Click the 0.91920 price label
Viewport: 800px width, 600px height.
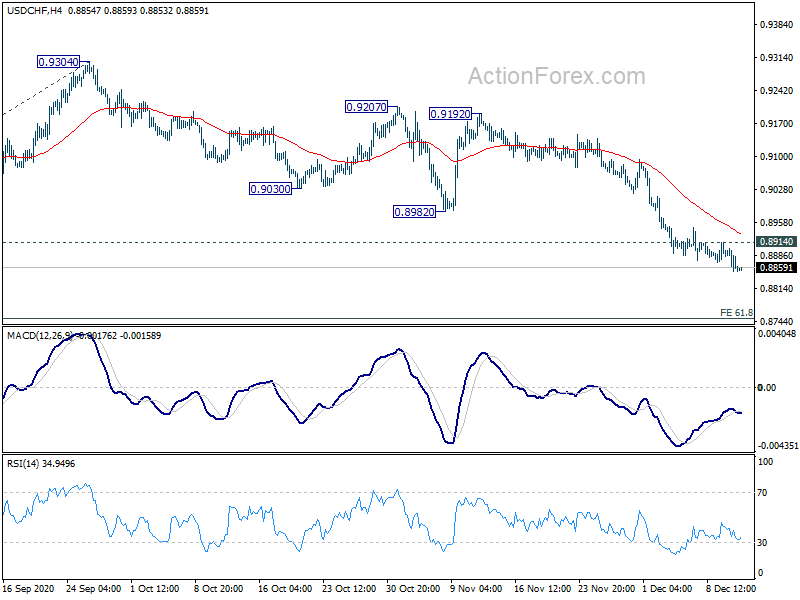(450, 114)
